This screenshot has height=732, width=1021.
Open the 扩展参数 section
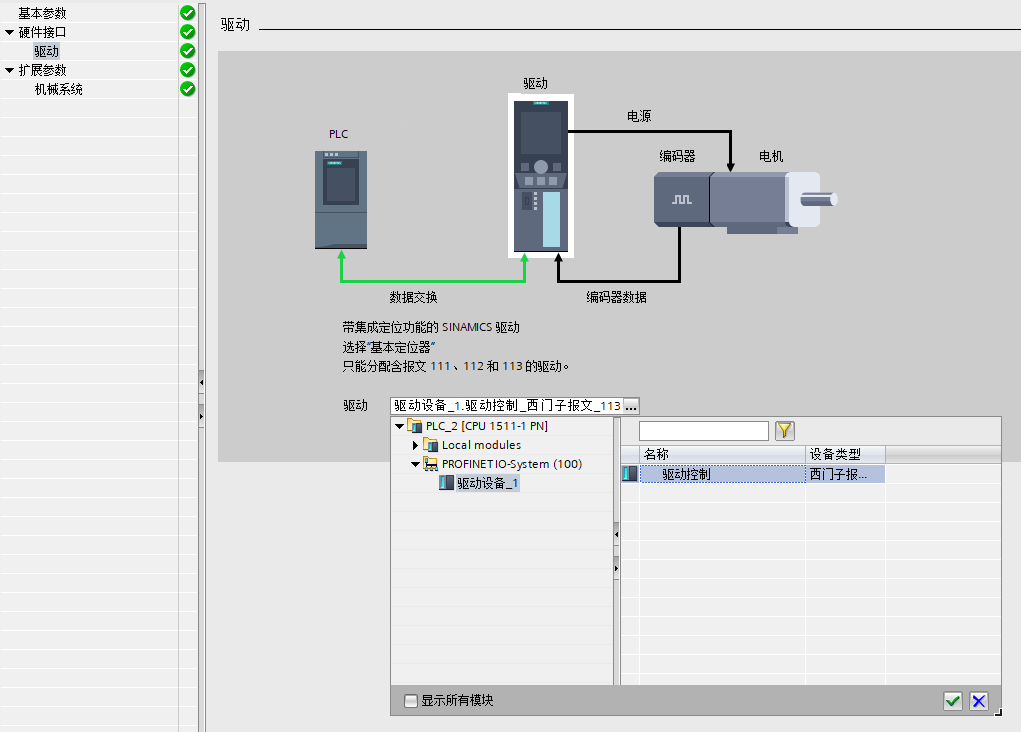click(x=42, y=70)
